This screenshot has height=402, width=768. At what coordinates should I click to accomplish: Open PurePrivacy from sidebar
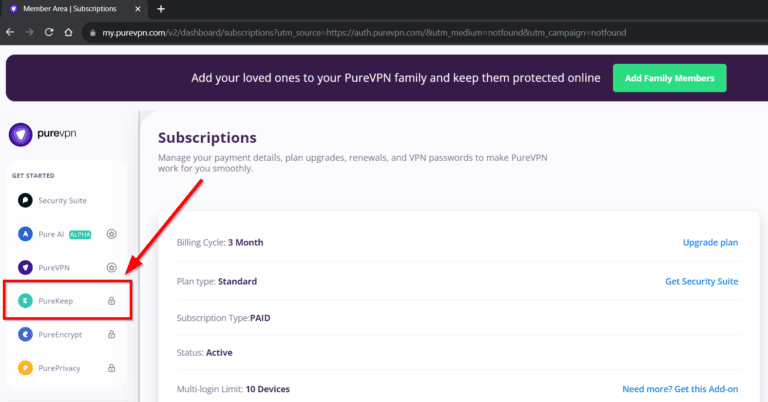pos(59,368)
